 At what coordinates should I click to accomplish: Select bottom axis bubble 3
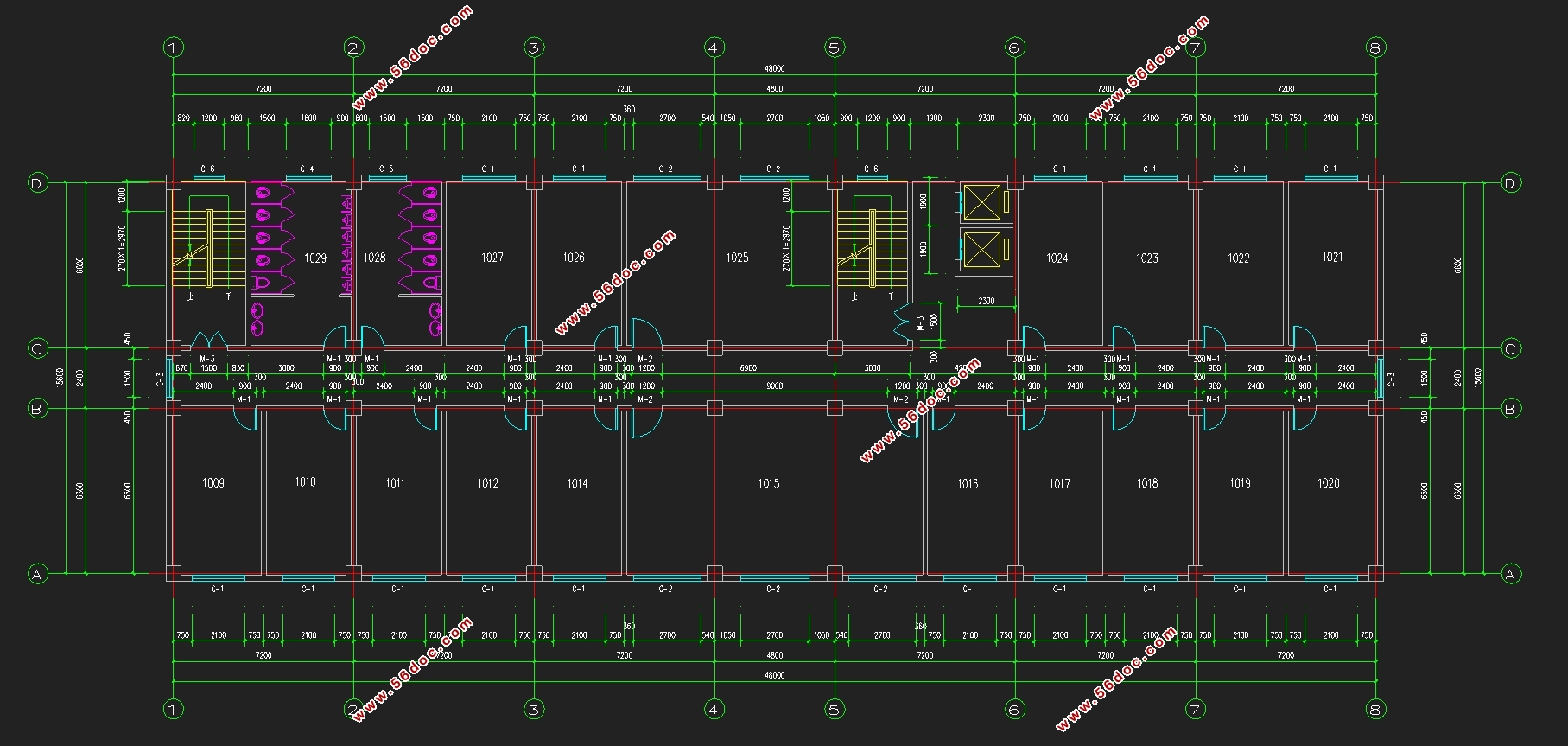(x=533, y=710)
